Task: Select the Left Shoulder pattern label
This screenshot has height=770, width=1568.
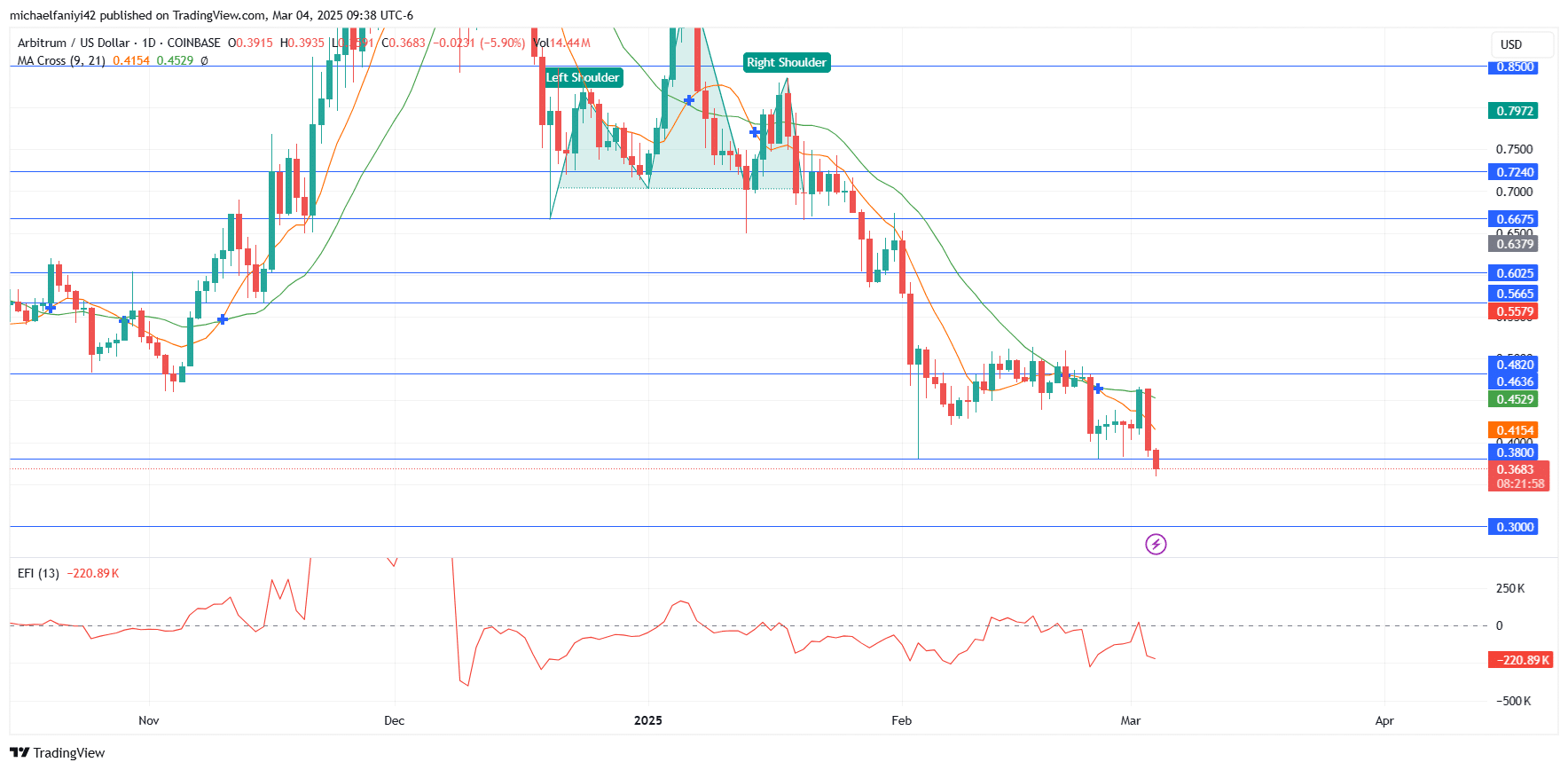Action: [583, 77]
